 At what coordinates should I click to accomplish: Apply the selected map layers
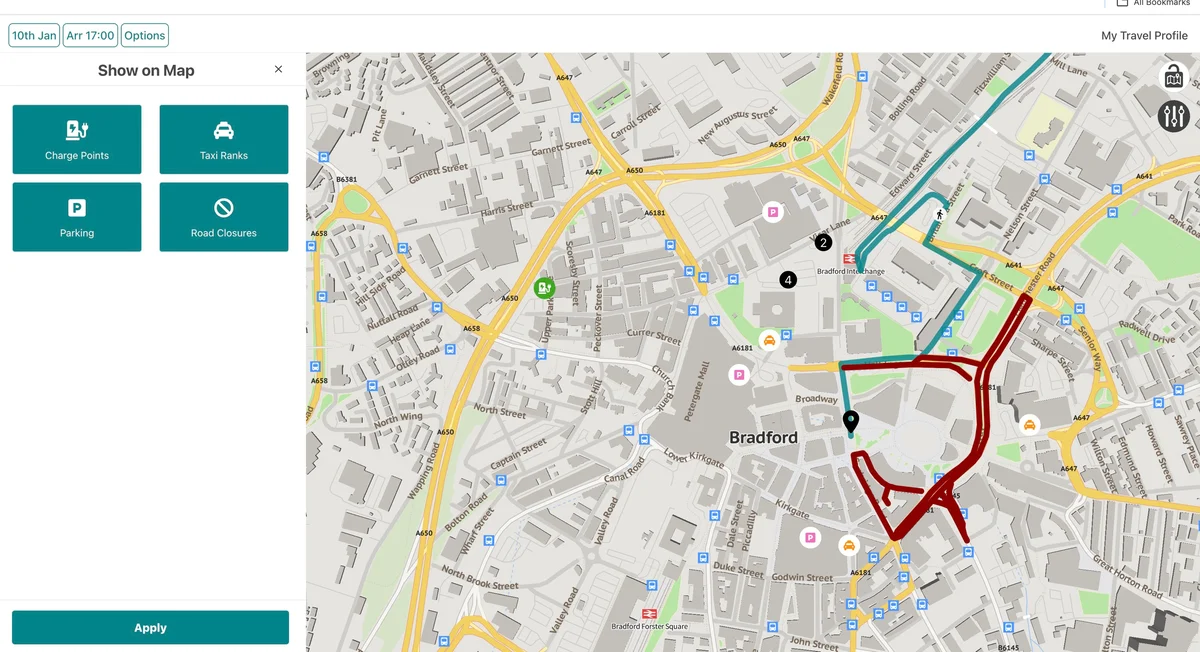tap(150, 628)
